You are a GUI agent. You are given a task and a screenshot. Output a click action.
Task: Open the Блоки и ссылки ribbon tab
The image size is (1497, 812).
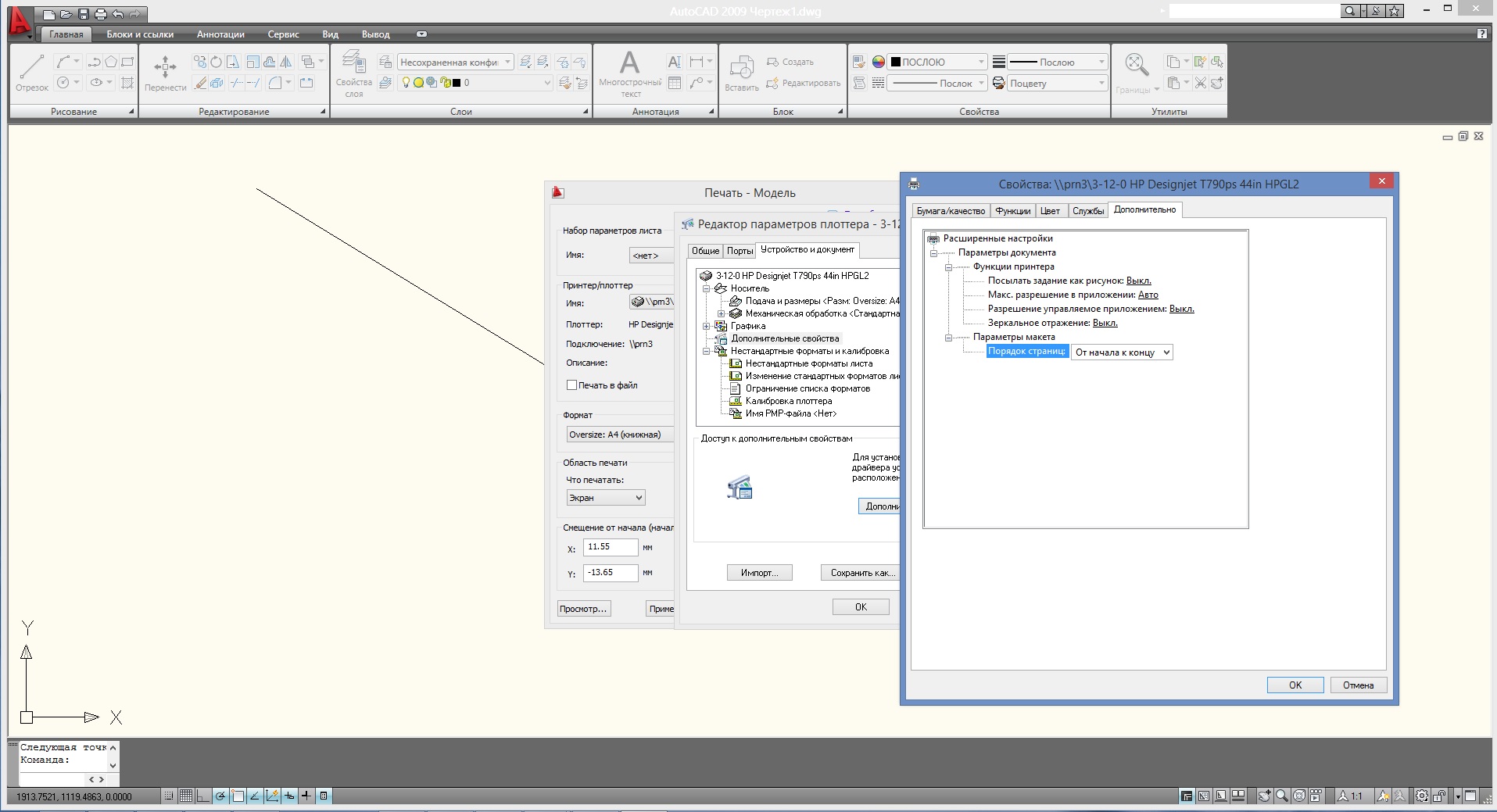pyautogui.click(x=140, y=34)
